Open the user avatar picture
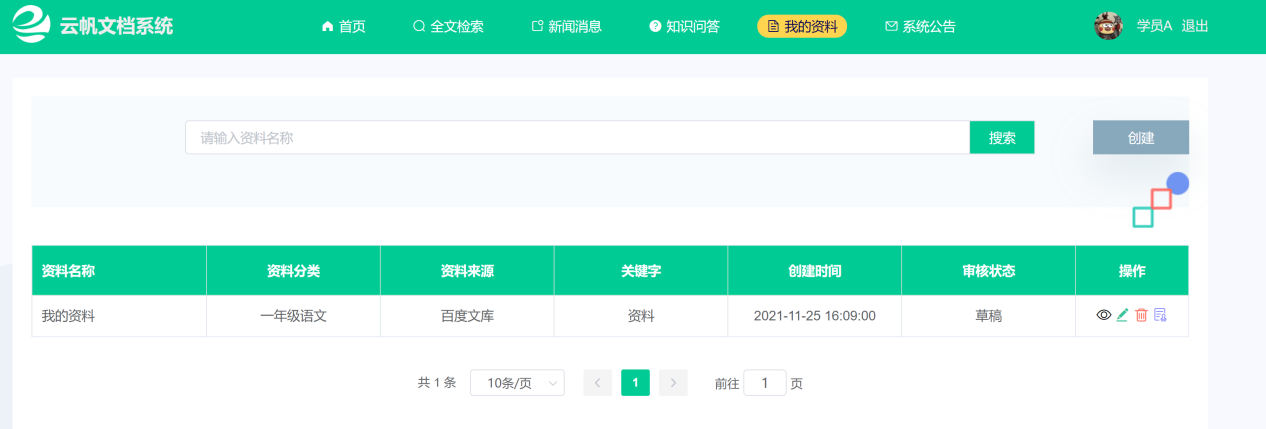Screen dimensions: 1266x429 1109,26
